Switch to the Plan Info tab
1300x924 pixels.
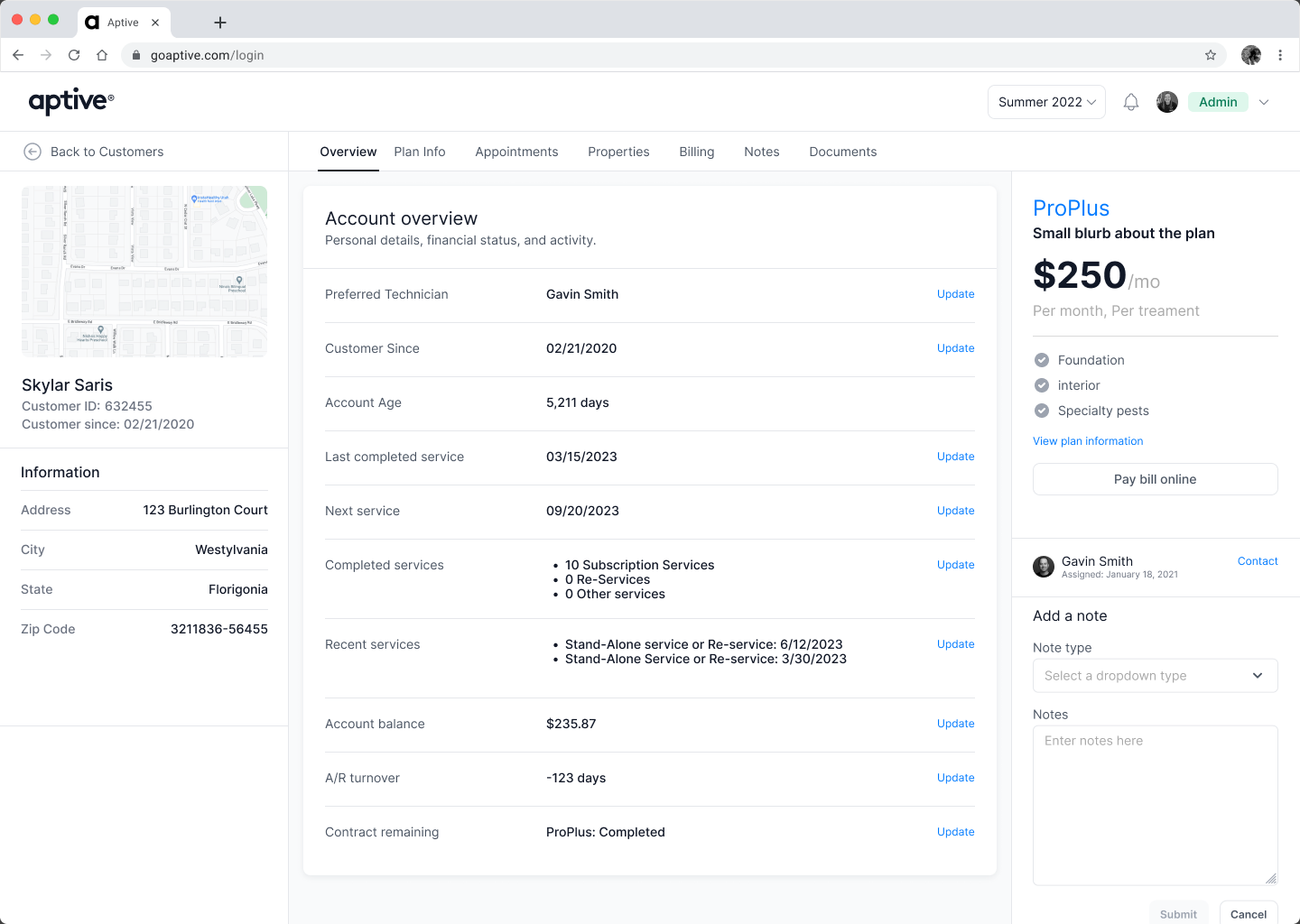(420, 152)
